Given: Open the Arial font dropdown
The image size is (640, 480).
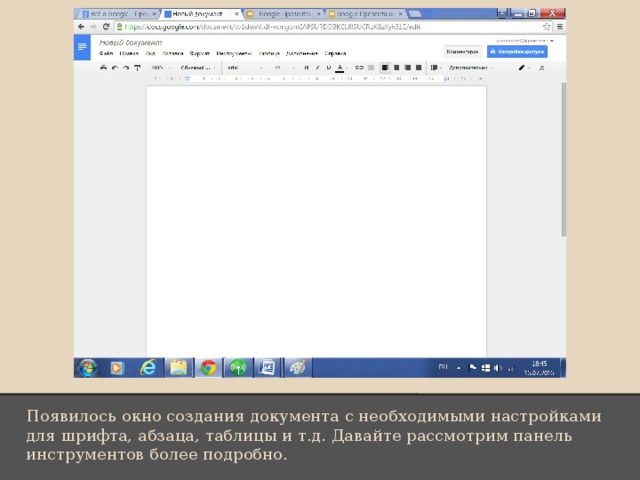Looking at the screenshot, I should pos(245,68).
